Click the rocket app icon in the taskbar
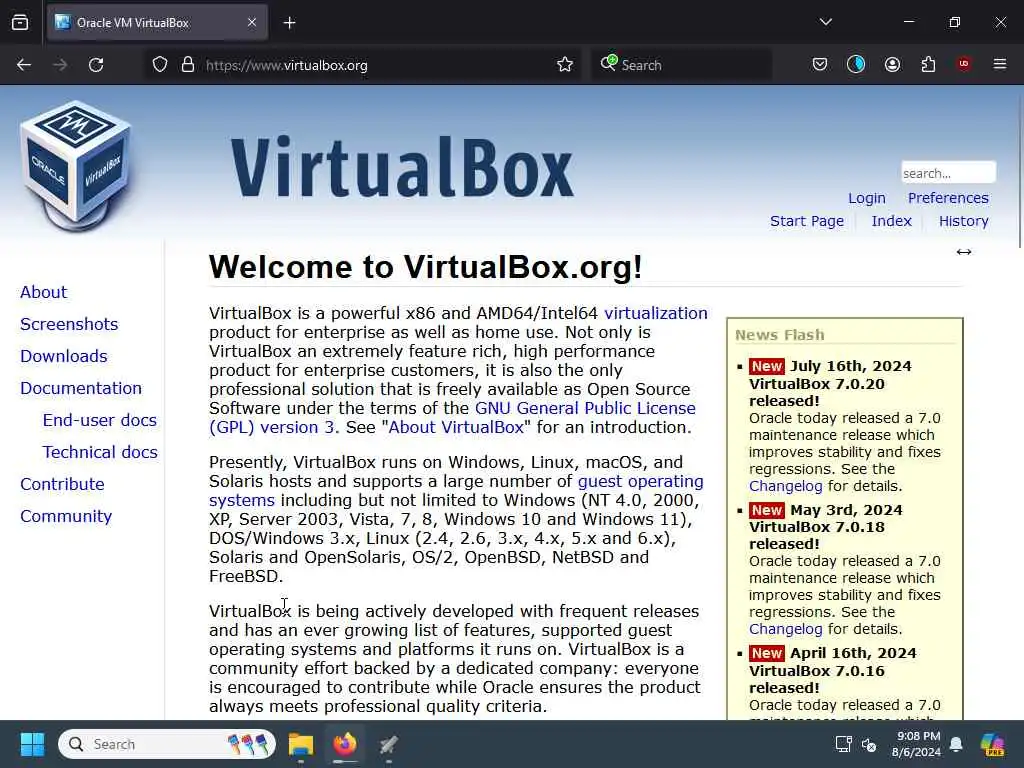The image size is (1024, 768). [389, 744]
